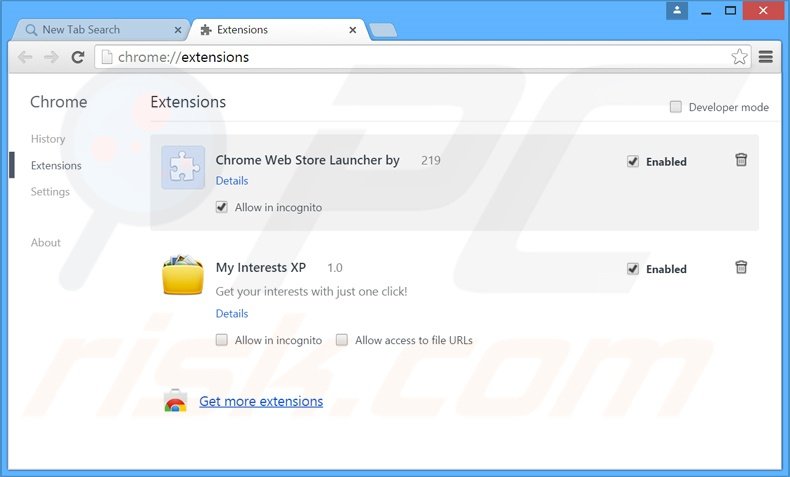Go back using the back arrow
Viewport: 790px width, 477px height.
(x=25, y=57)
